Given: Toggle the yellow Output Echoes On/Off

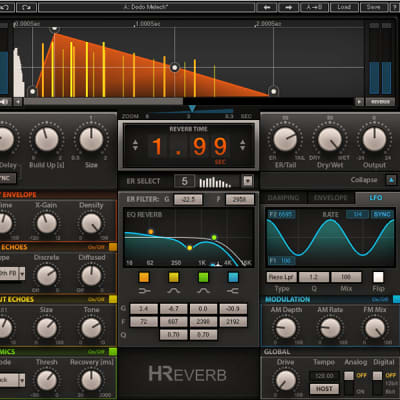Looking at the screenshot, I should coord(113,299).
